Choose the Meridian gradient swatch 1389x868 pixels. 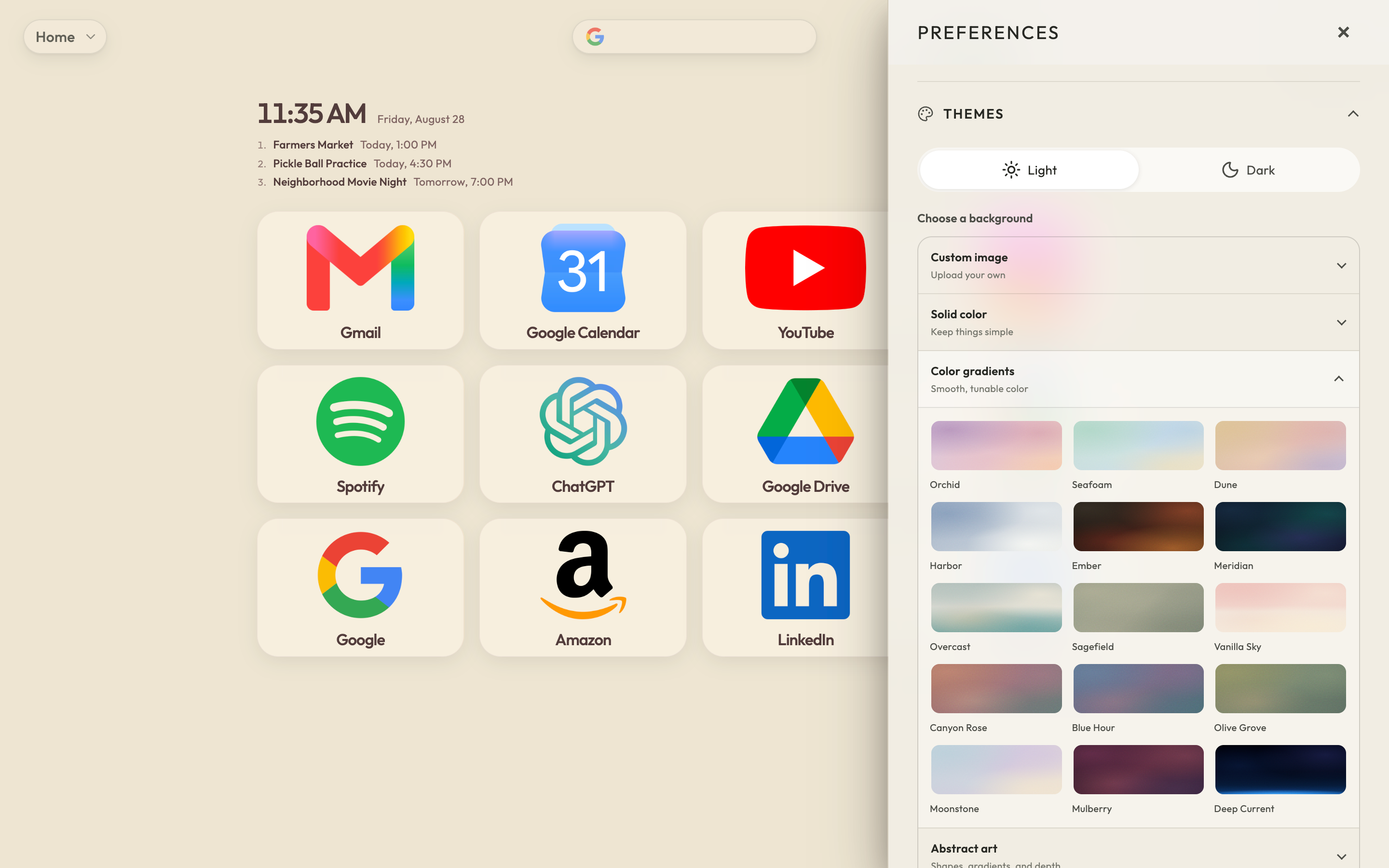click(x=1280, y=527)
